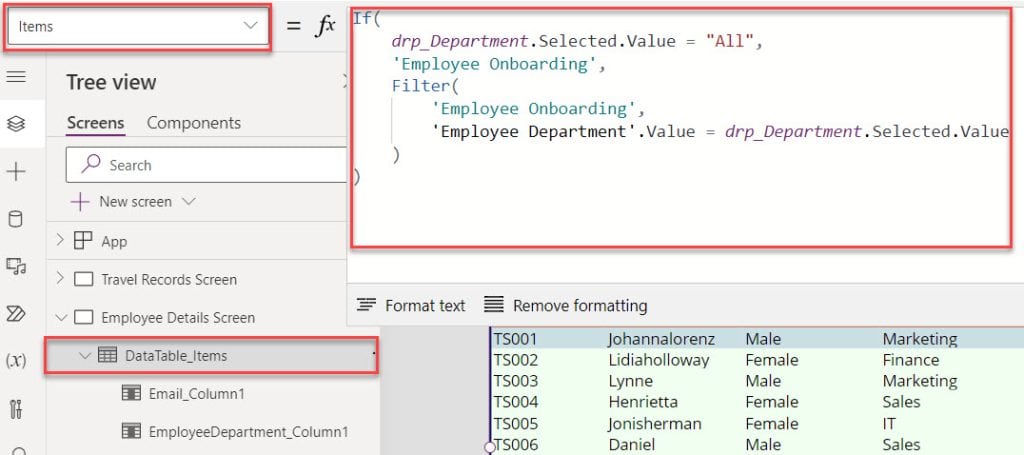Click the TS001 cell in data table
The image size is (1024, 455).
coord(515,339)
